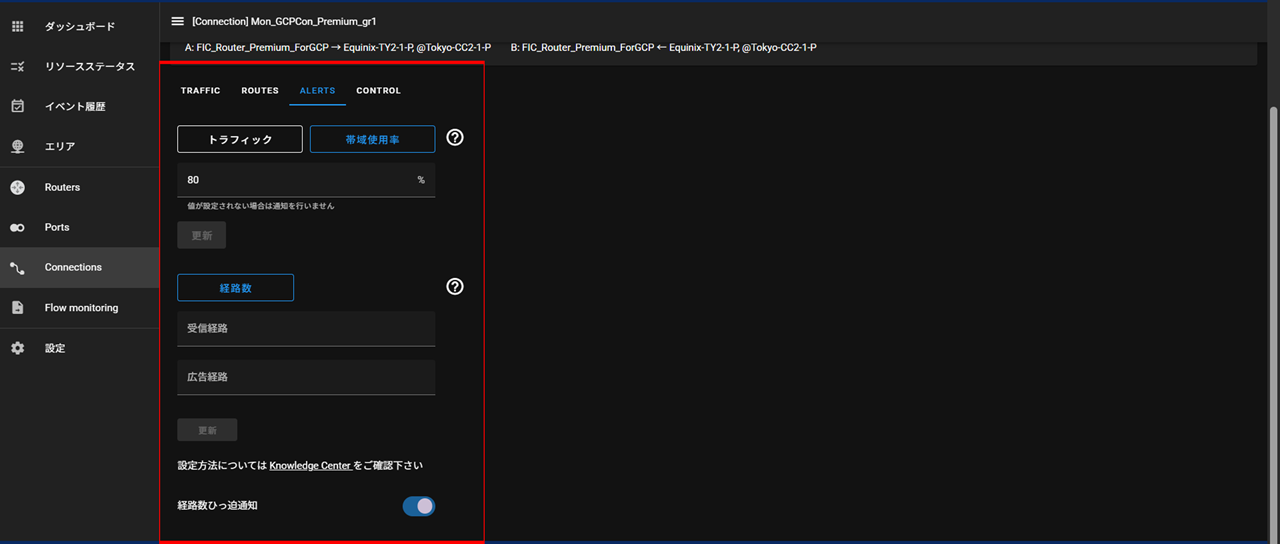Click the トラフィック button
The height and width of the screenshot is (544, 1280).
[x=240, y=139]
